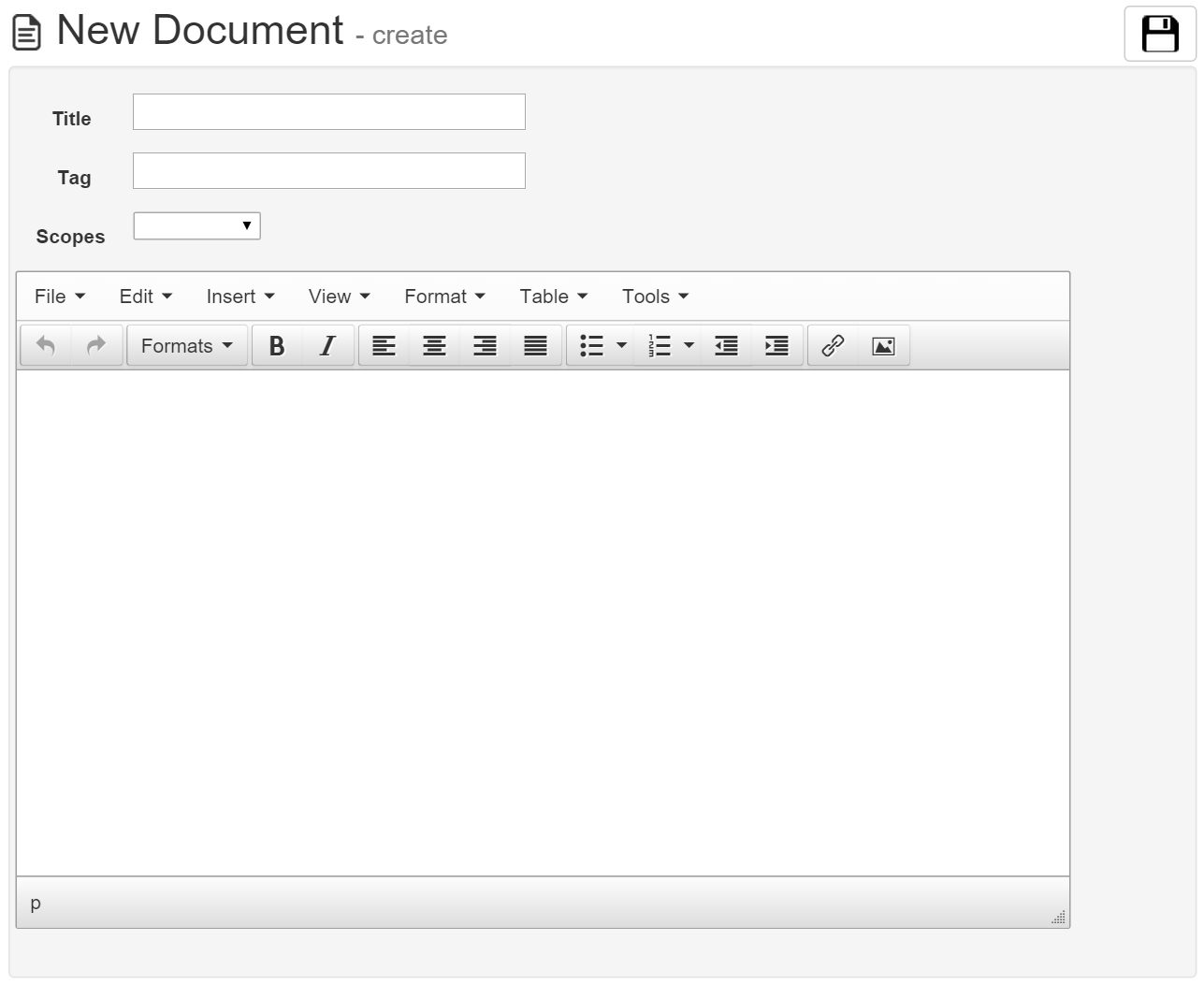
Task: Click the Title input field
Action: pyautogui.click(x=329, y=112)
